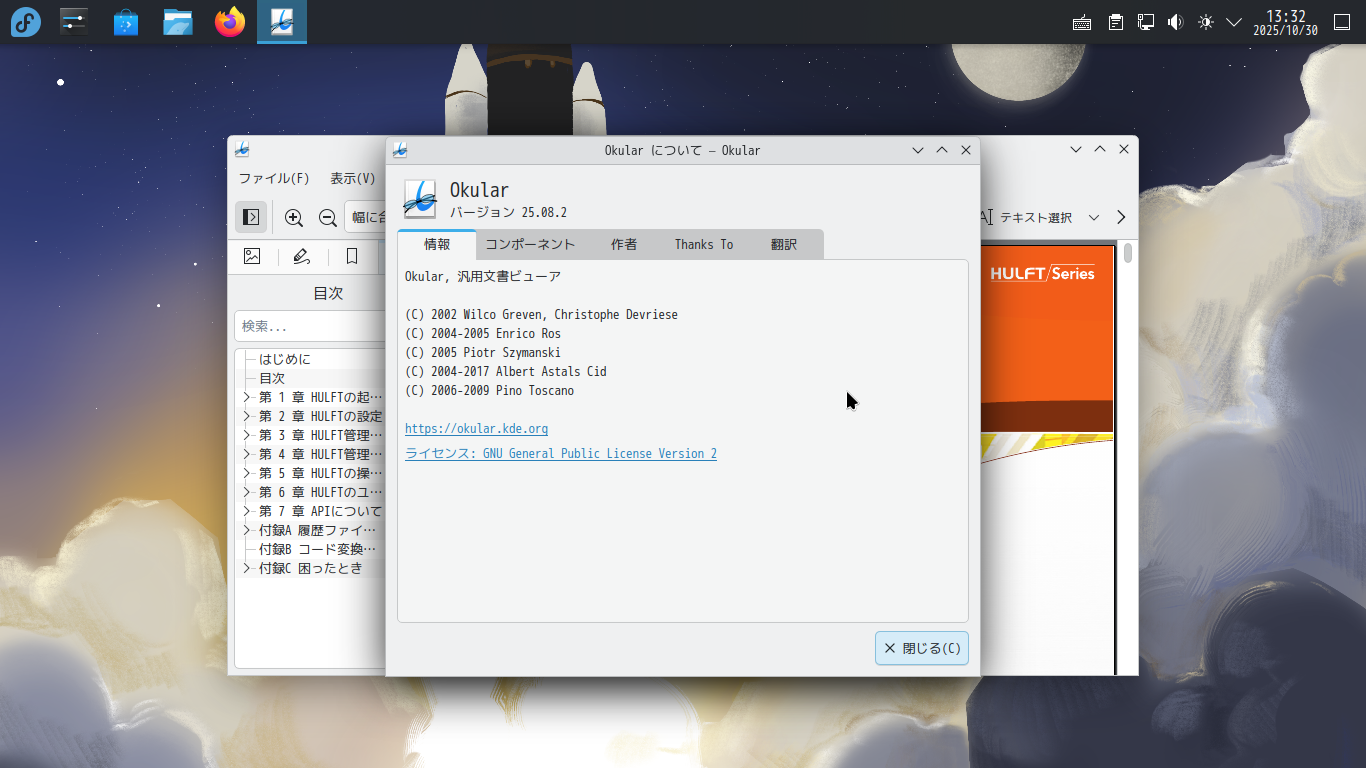Screen dimensions: 1366x768
Task: Click the "(C) 2004-2005 Enrico Ros" line
Action: coord(483,334)
